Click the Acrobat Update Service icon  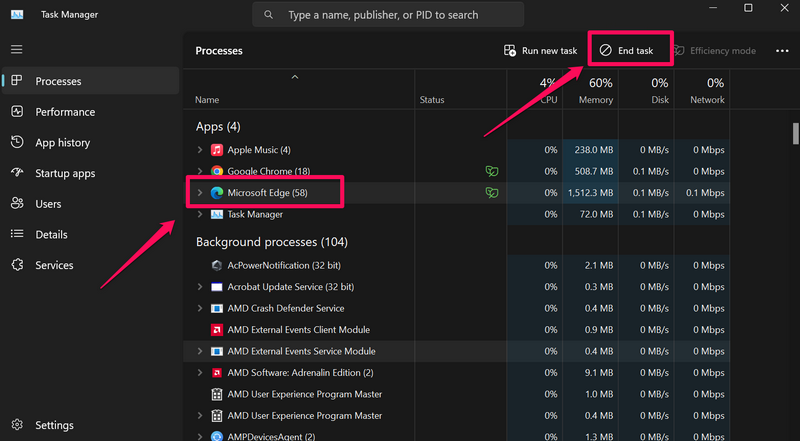click(217, 287)
